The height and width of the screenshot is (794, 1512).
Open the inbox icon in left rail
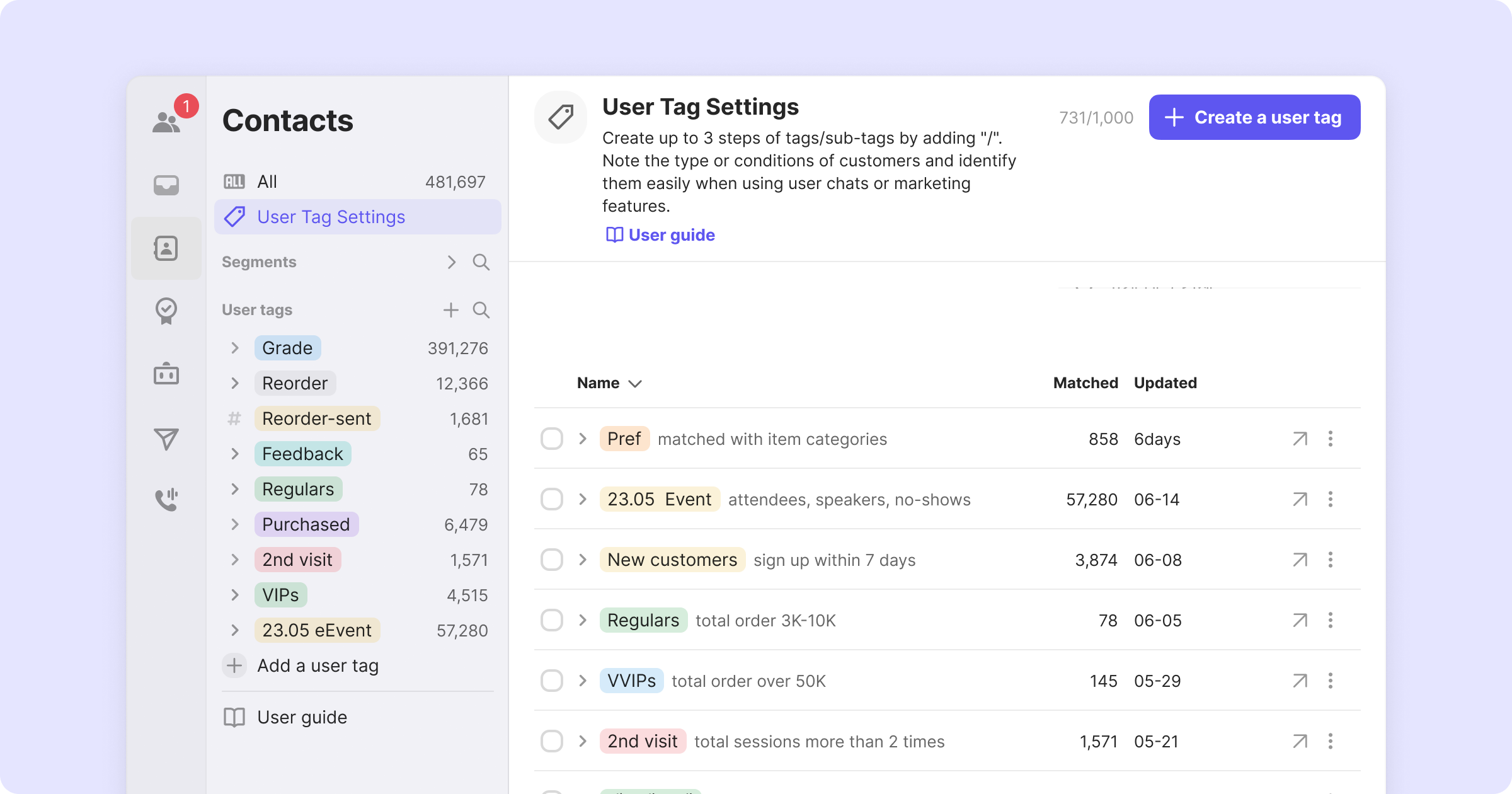click(x=166, y=185)
